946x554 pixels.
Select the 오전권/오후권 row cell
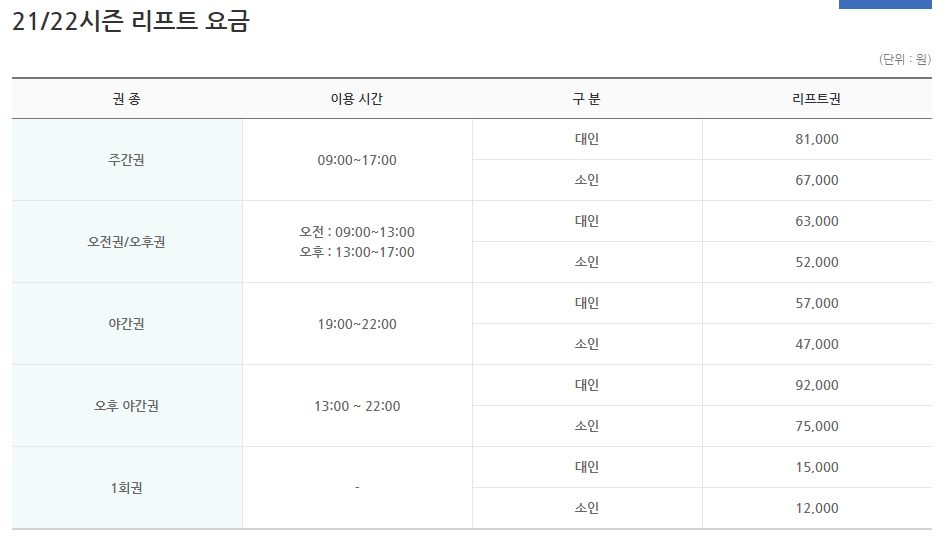coord(127,242)
